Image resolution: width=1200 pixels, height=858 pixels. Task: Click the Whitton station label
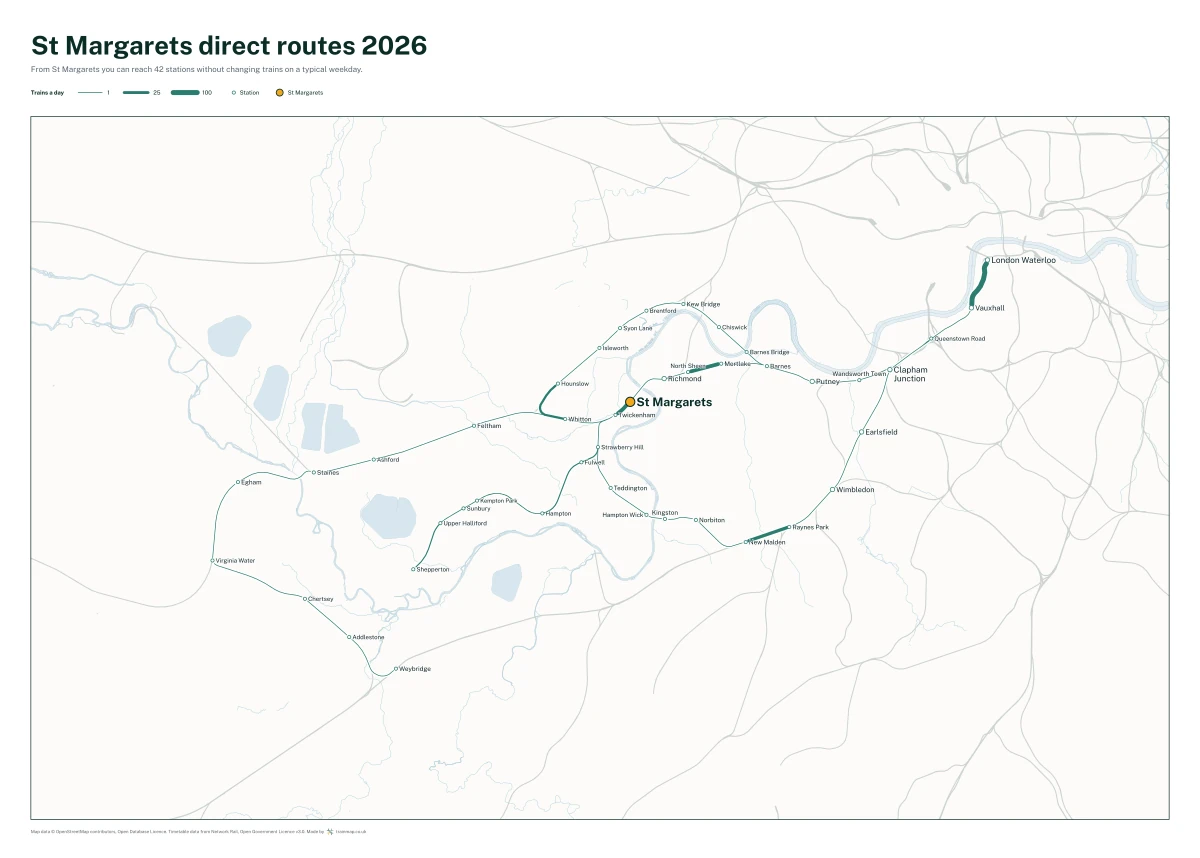[579, 419]
